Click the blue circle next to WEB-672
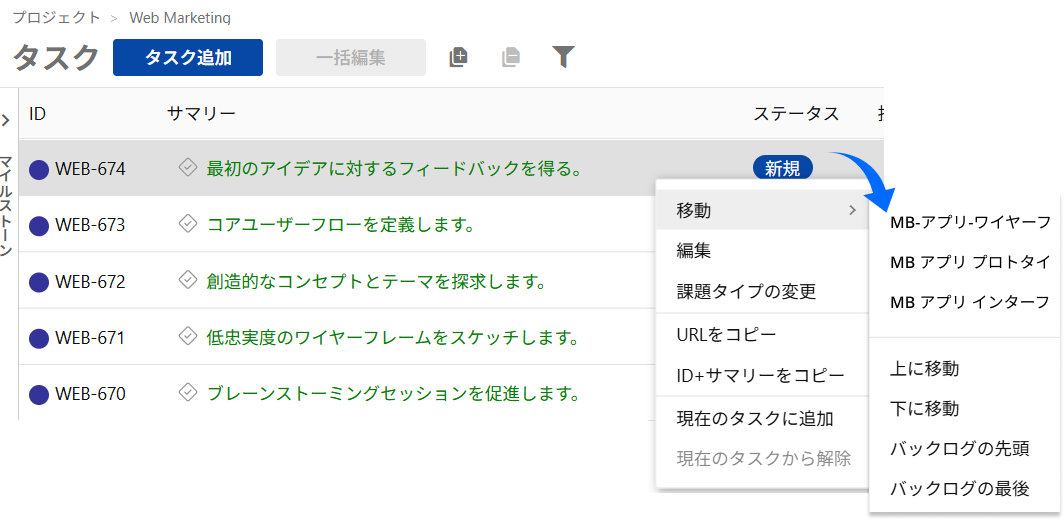The height and width of the screenshot is (520, 1064). click(39, 282)
